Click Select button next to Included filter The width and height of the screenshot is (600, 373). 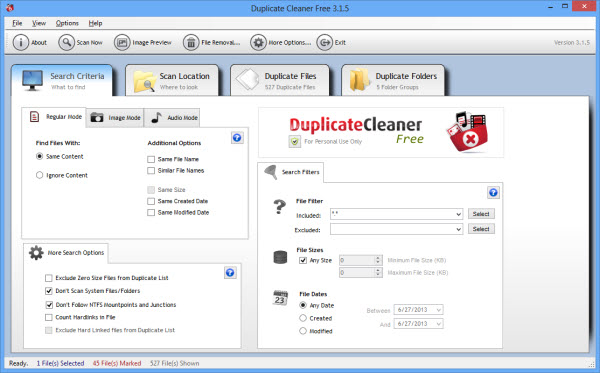click(x=481, y=214)
